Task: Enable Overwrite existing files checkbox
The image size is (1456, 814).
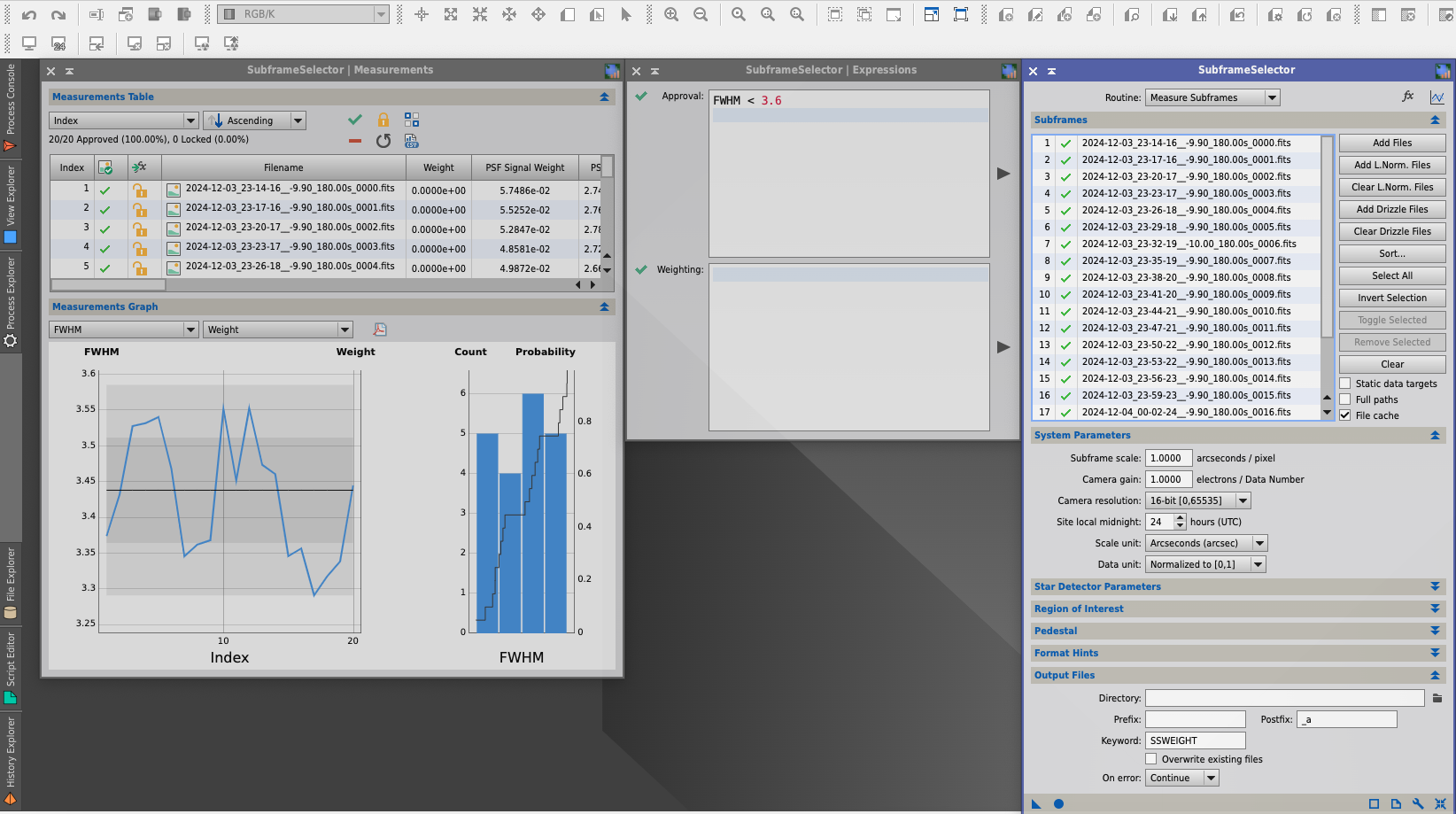Action: 1151,759
